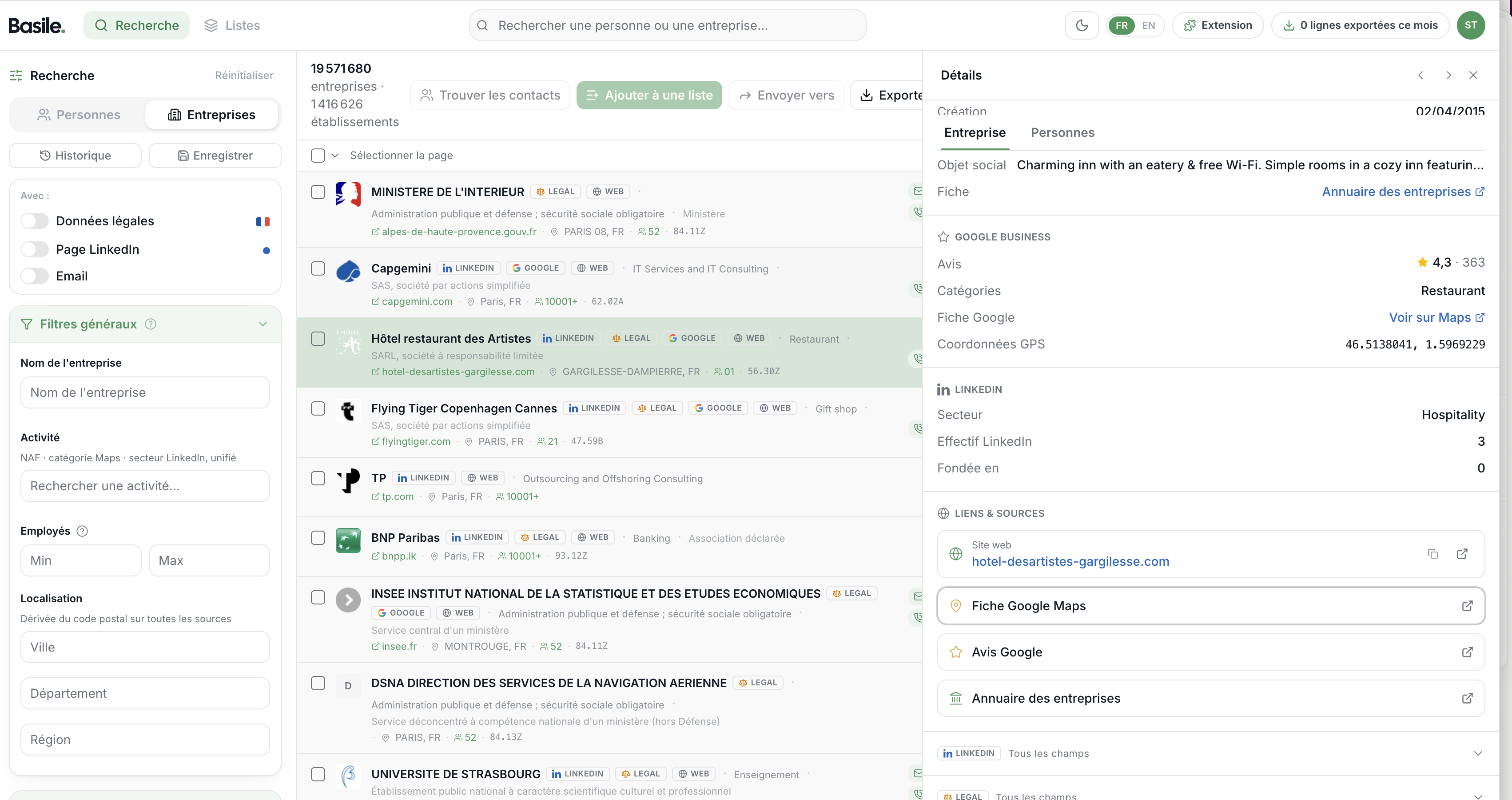The width and height of the screenshot is (1512, 800).
Task: Toggle dark mode with the moon icon
Action: [1081, 25]
